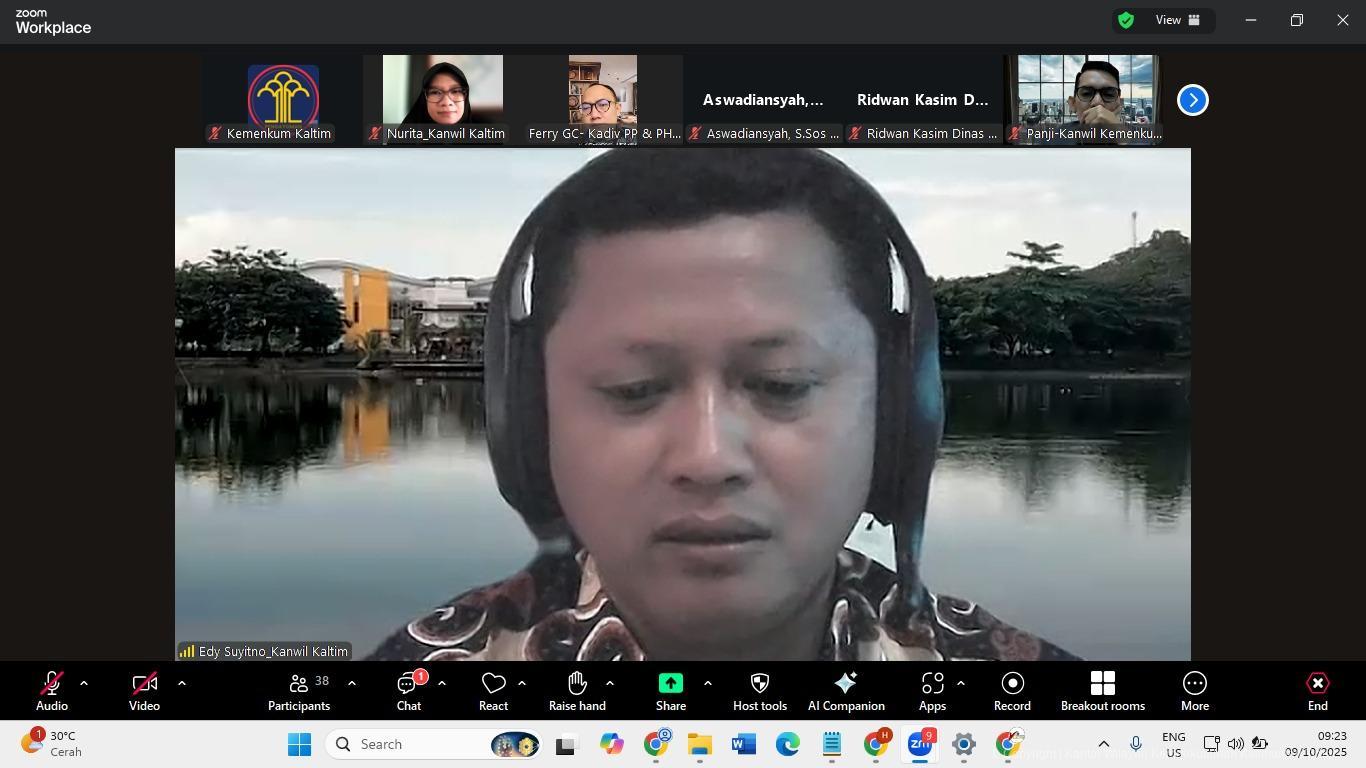The width and height of the screenshot is (1366, 768).
Task: Open the Participants panel
Action: 298,691
